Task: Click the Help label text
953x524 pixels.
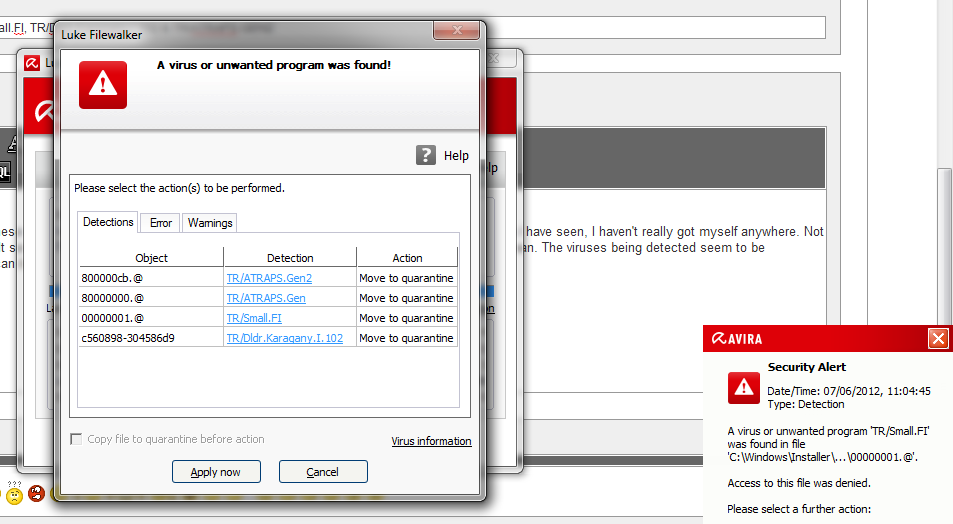Action: 456,156
